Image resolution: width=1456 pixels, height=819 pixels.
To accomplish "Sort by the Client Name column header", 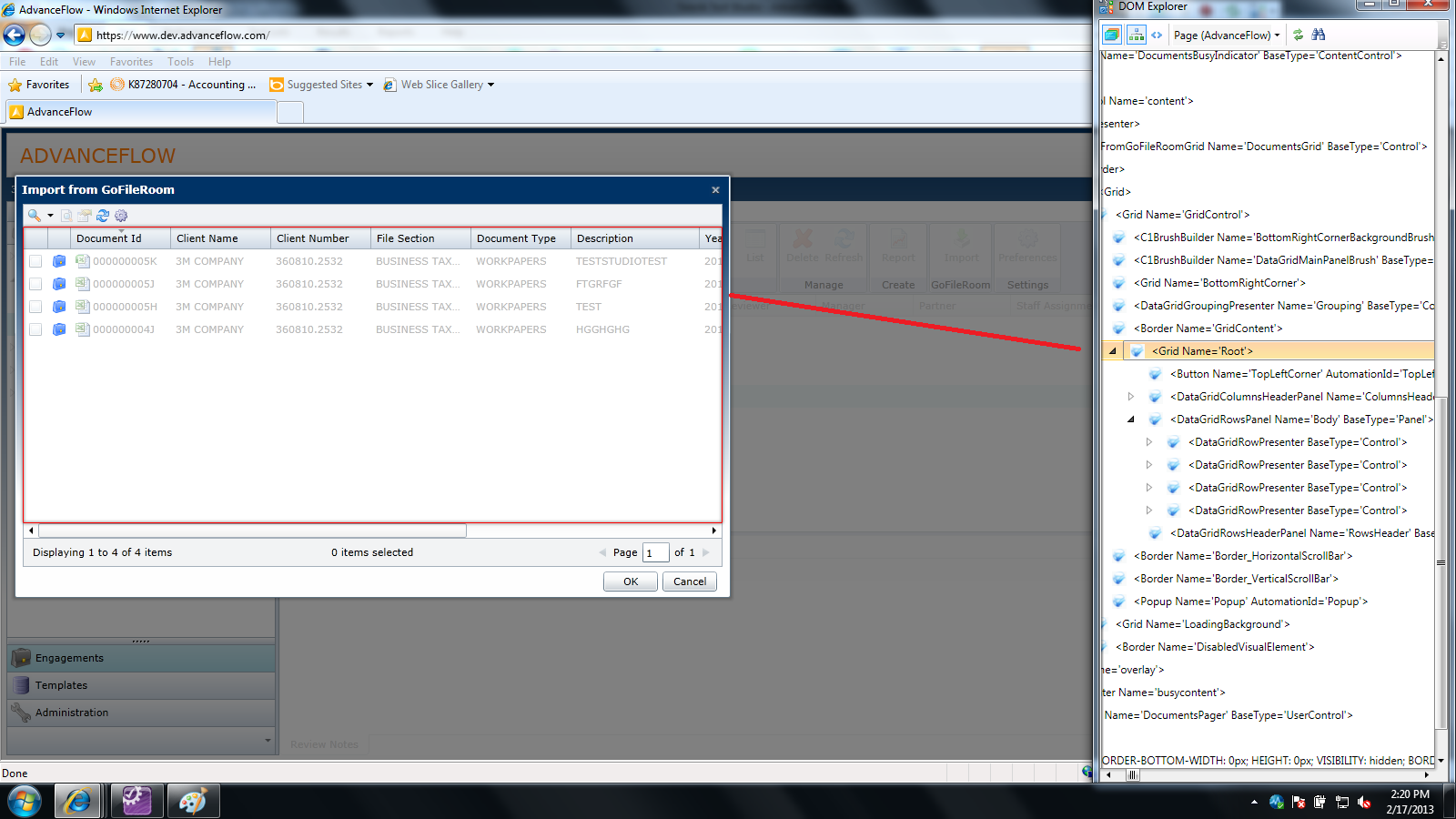I will (x=220, y=238).
